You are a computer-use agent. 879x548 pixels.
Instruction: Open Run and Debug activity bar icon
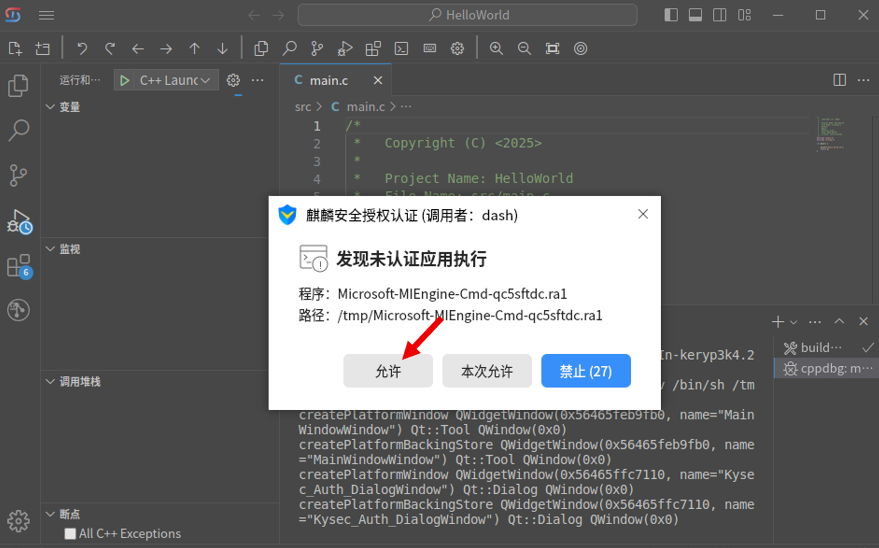18,221
